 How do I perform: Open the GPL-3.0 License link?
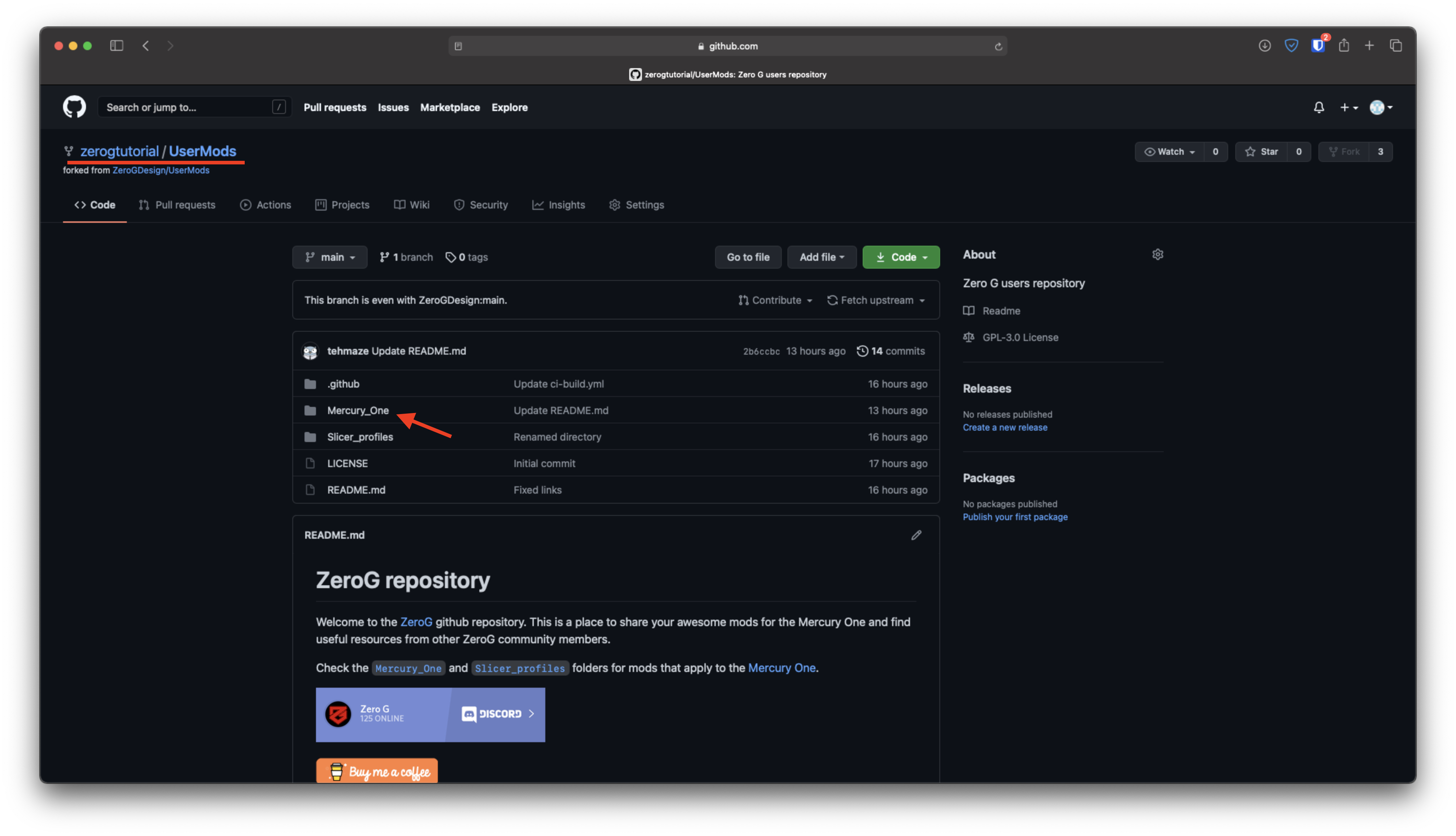[x=1010, y=337]
